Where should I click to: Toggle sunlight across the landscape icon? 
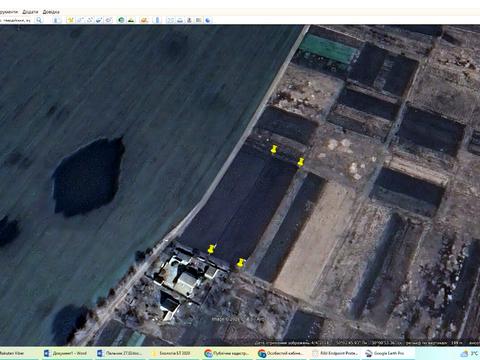tap(131, 20)
